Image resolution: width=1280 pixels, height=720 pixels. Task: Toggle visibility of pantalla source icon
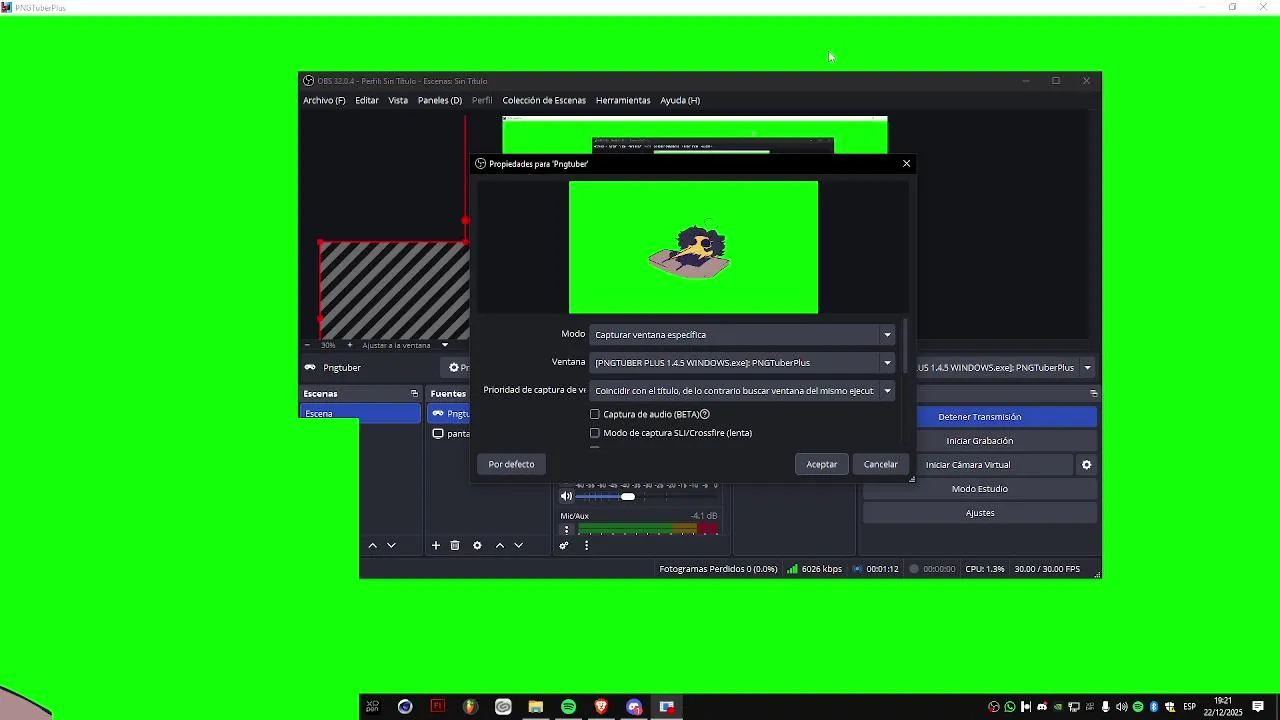click(x=438, y=434)
